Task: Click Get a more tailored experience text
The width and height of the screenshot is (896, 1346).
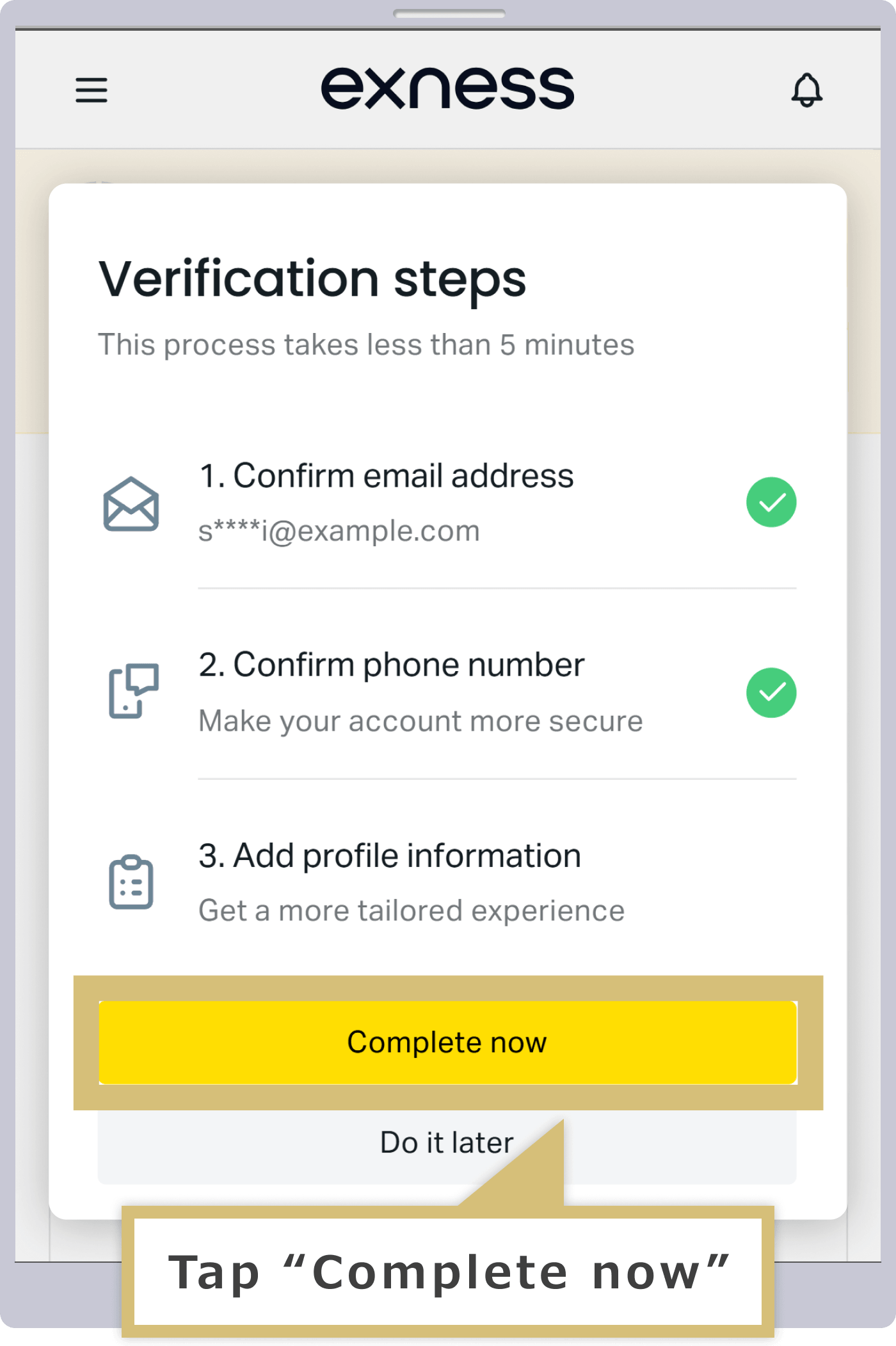Action: [x=412, y=911]
